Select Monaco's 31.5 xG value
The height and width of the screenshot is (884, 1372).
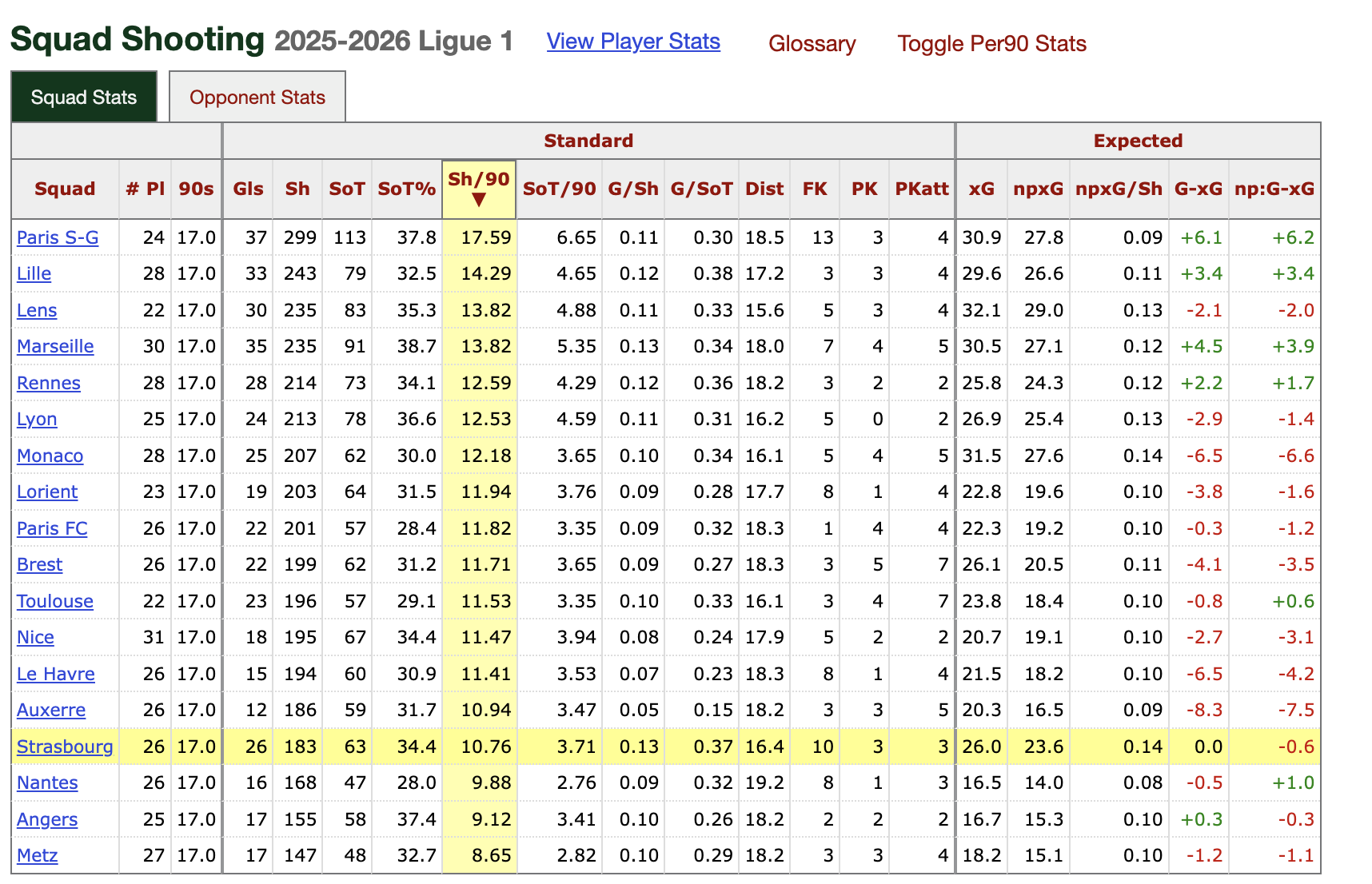(982, 456)
